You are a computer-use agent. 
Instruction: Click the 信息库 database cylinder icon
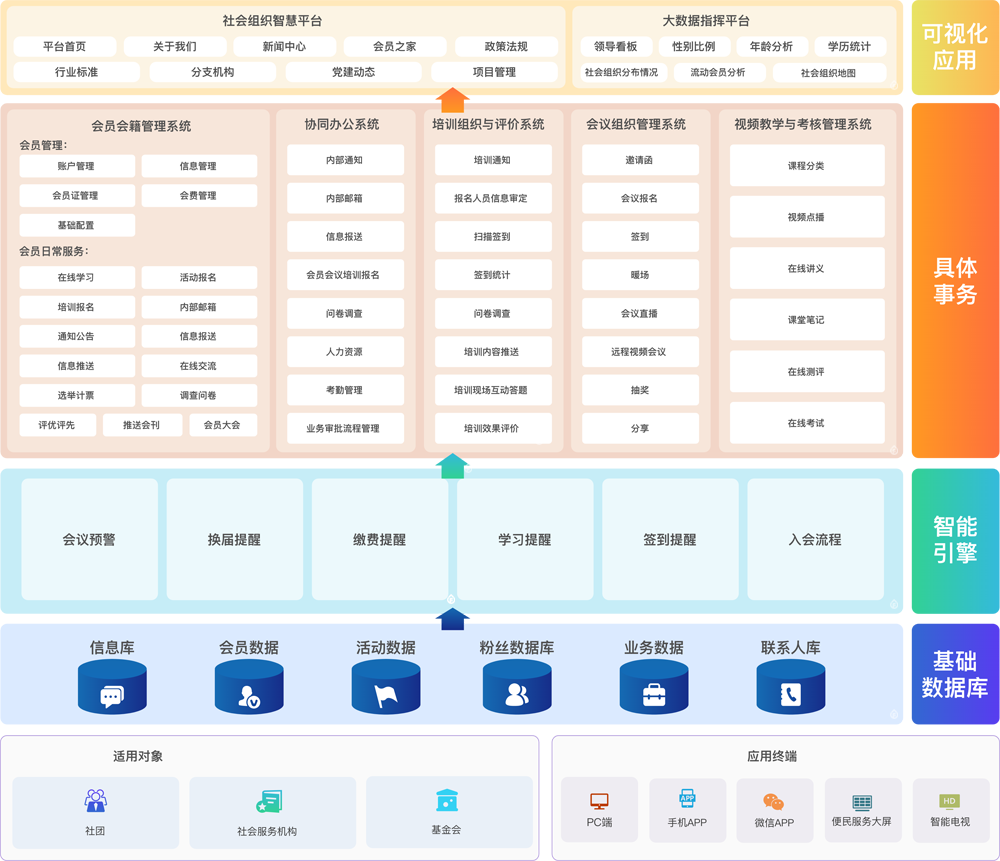pyautogui.click(x=112, y=687)
